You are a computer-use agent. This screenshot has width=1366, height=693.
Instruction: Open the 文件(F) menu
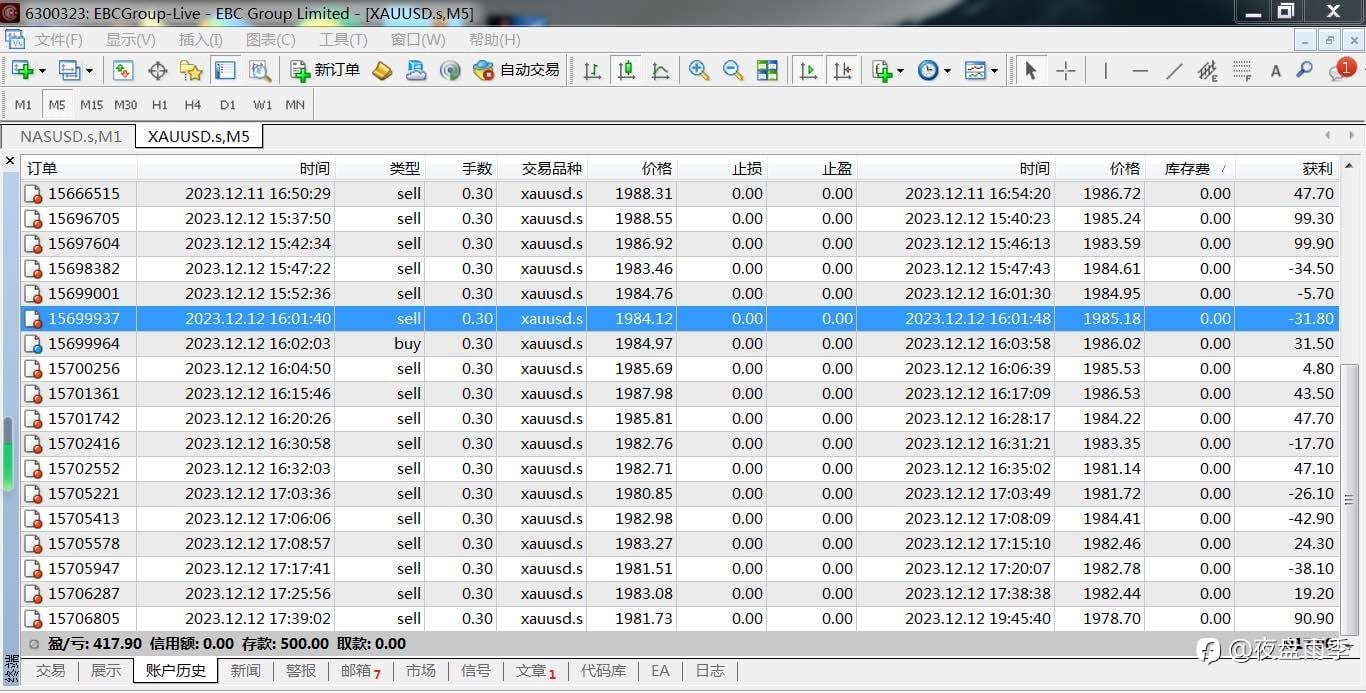tap(59, 40)
